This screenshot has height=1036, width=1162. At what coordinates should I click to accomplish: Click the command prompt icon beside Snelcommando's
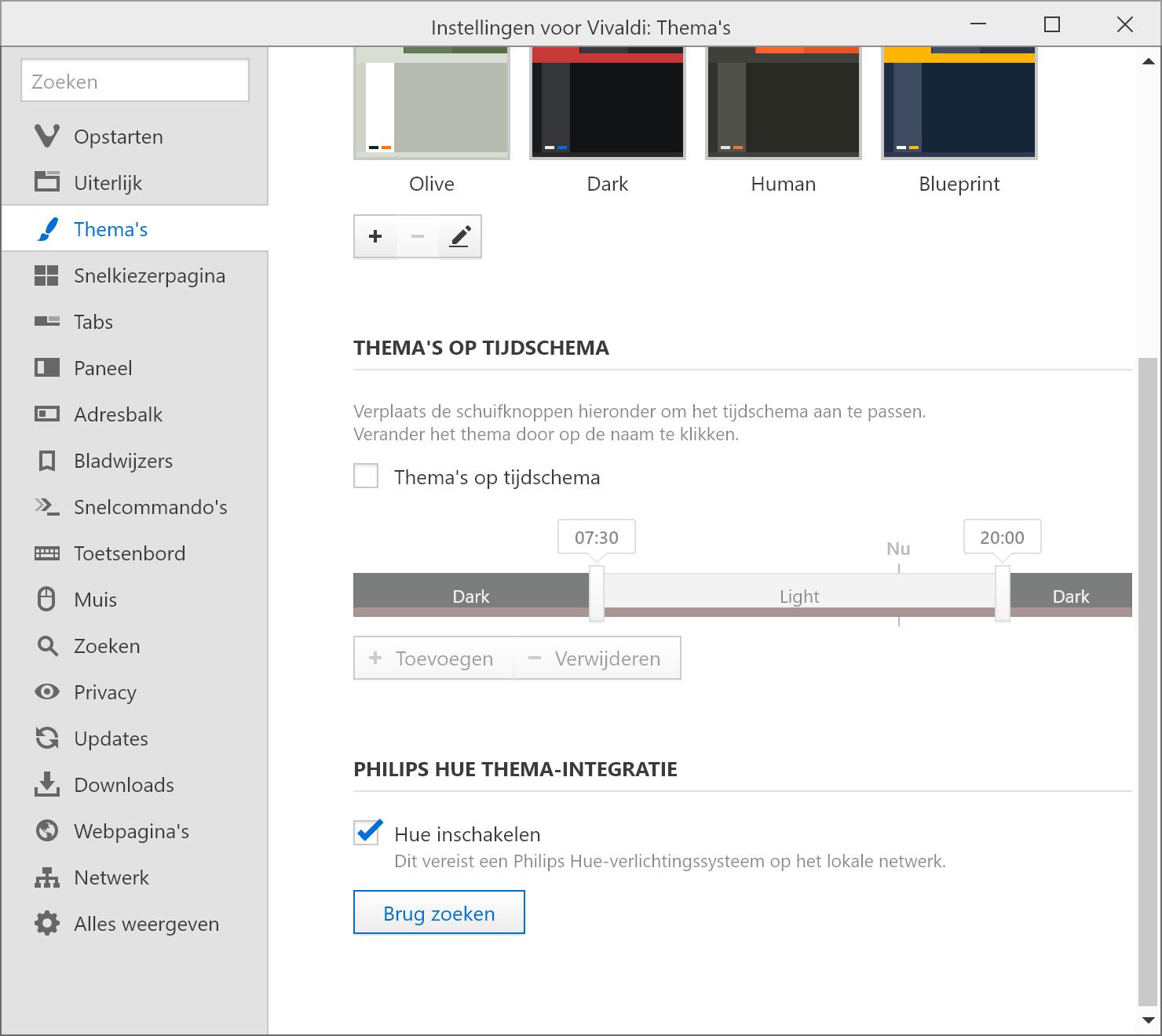pyautogui.click(x=47, y=507)
